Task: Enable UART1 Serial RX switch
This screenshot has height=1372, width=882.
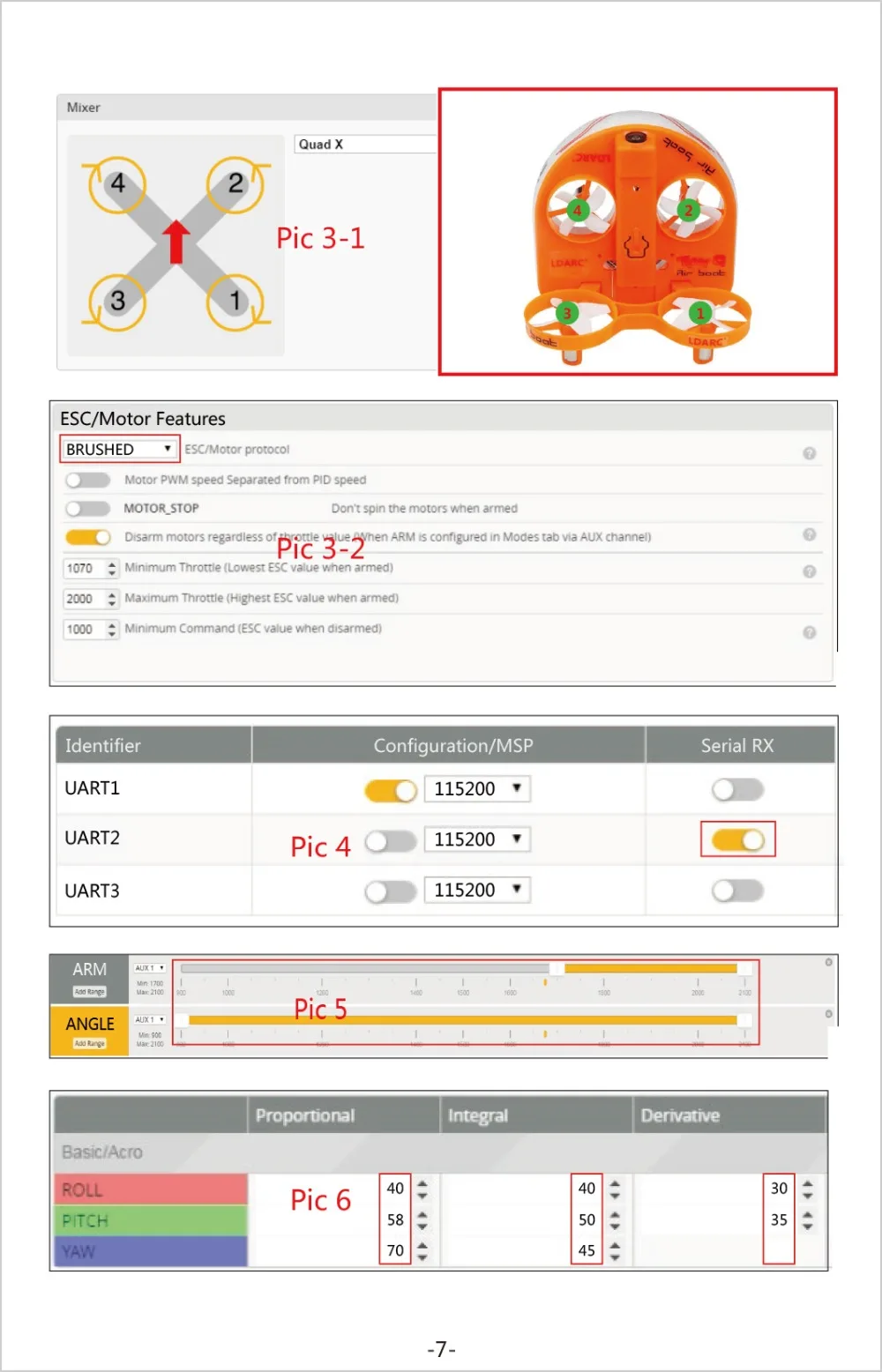Action: 738,790
